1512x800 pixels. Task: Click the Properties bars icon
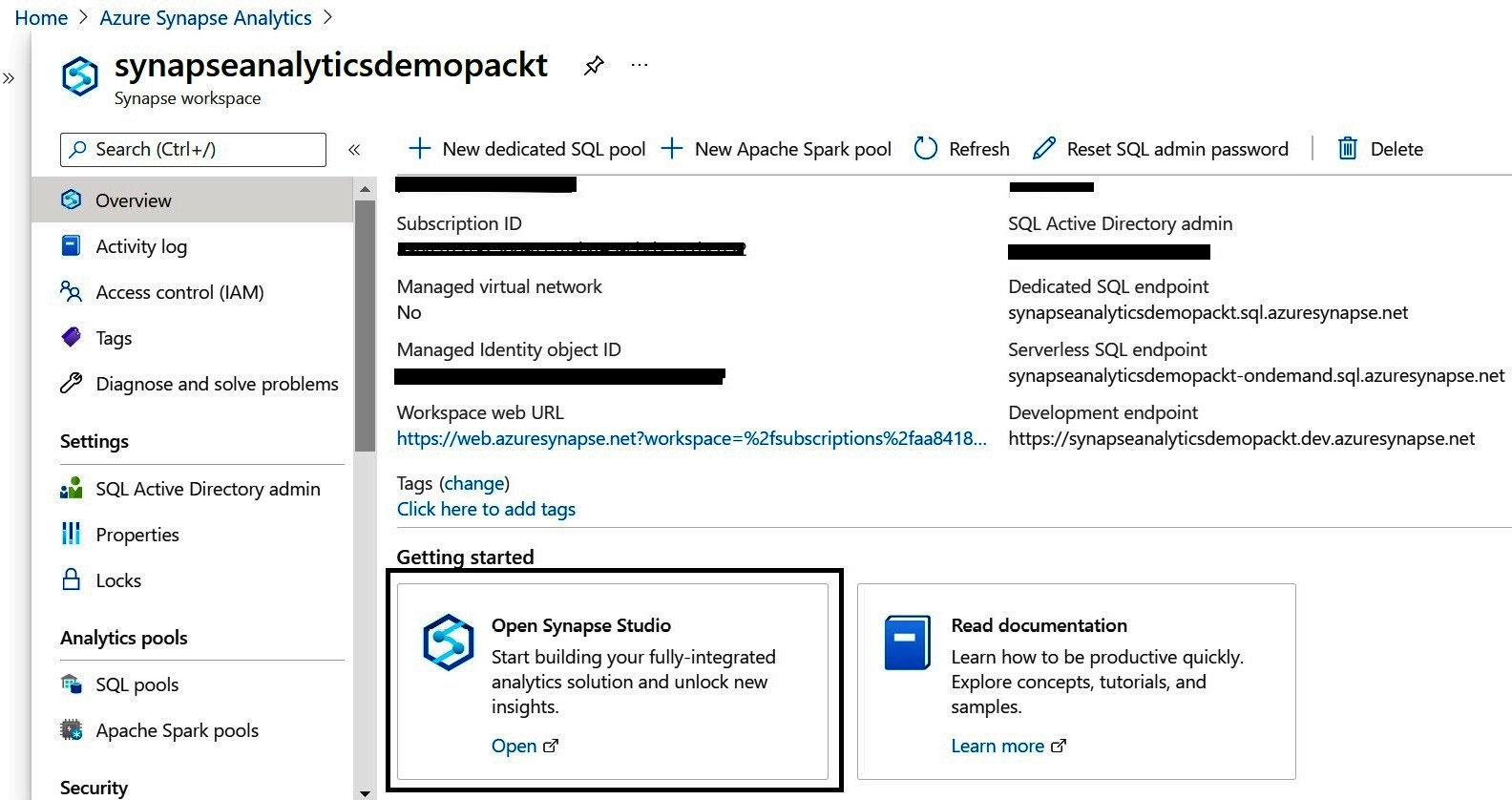(x=71, y=534)
